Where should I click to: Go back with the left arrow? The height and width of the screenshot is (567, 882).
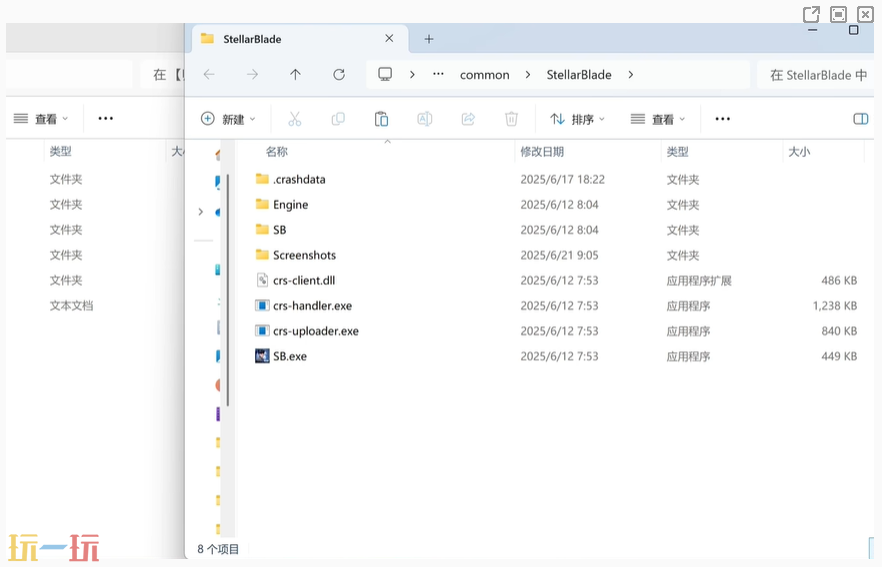(209, 74)
